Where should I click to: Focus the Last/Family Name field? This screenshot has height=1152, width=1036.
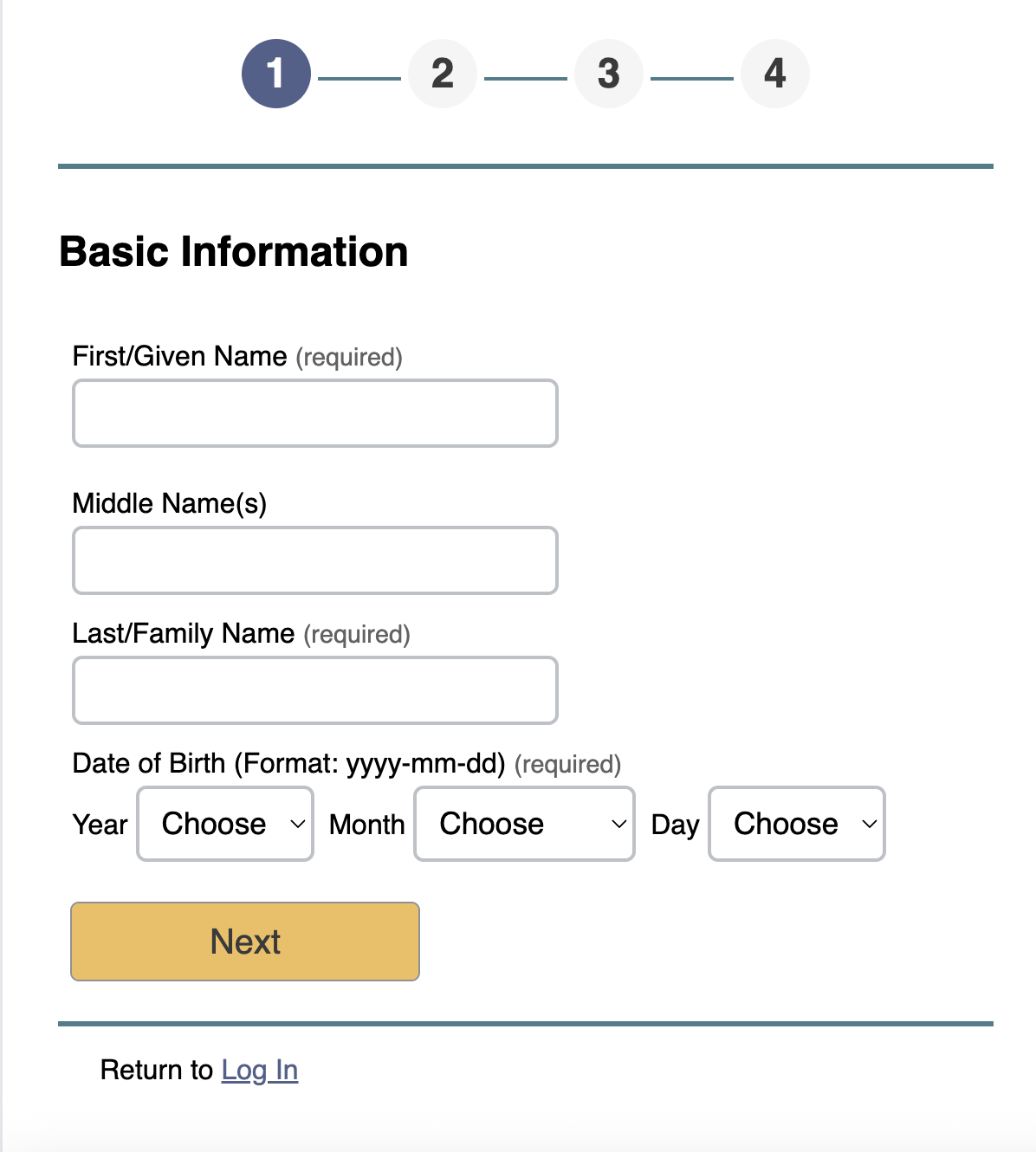point(314,690)
